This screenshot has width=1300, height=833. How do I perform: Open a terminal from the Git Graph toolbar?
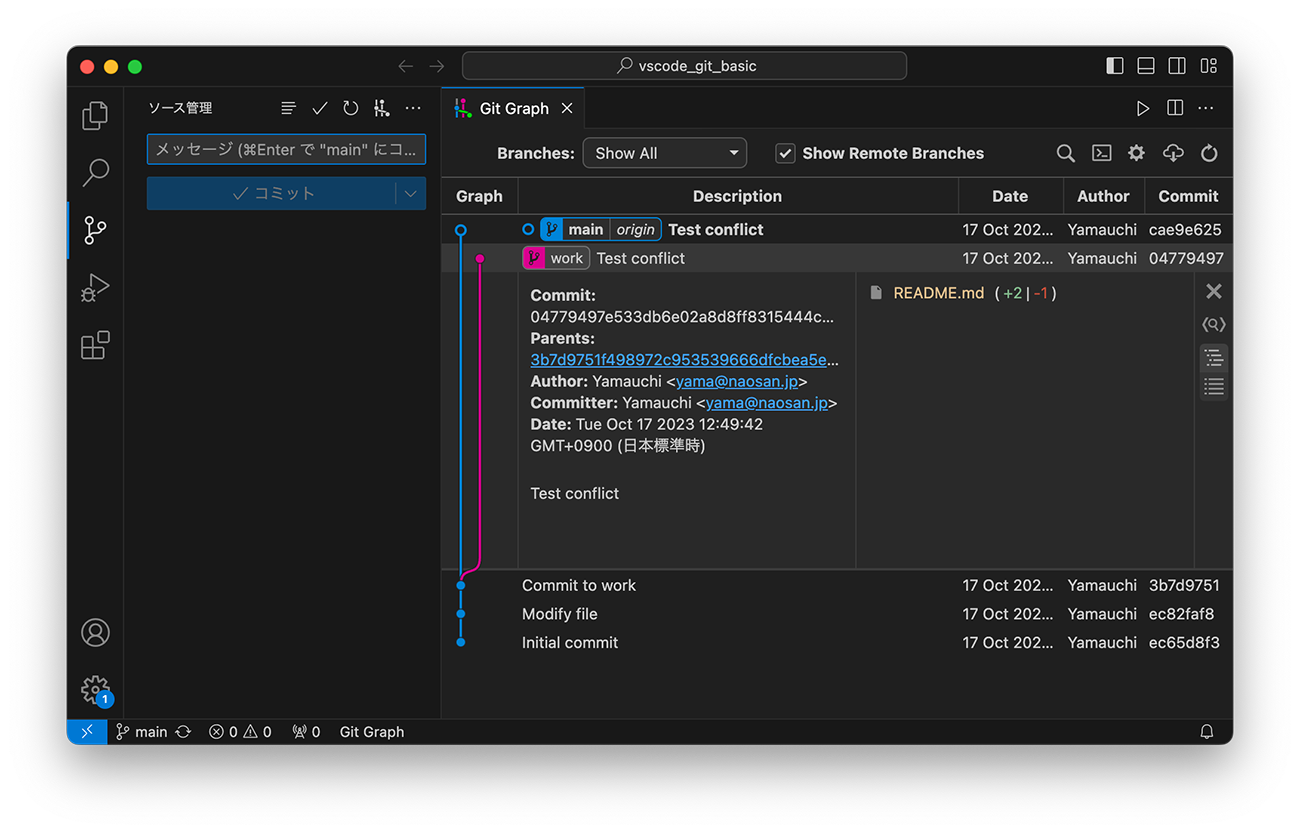1101,153
